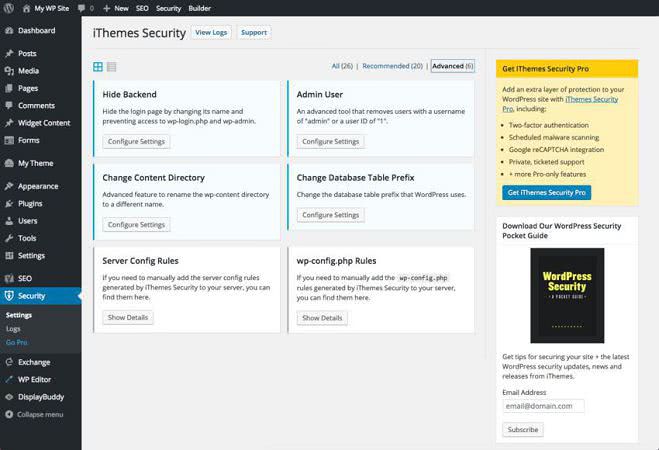Switch to list view layout icon
Screen dimensions: 659x450
click(x=112, y=67)
